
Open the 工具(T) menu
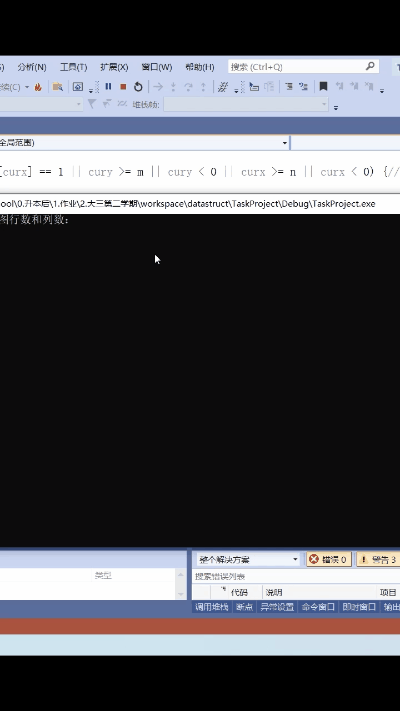[x=73, y=67]
